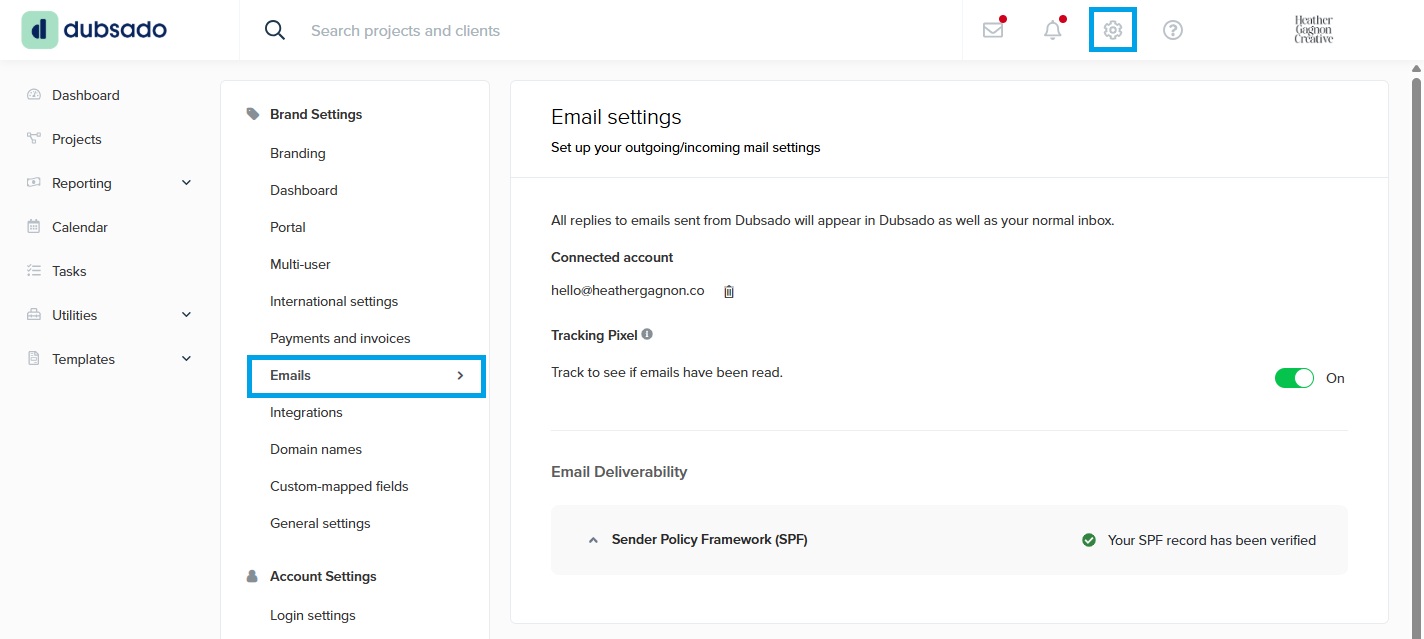
Task: Open Projects in sidebar
Action: tap(77, 139)
